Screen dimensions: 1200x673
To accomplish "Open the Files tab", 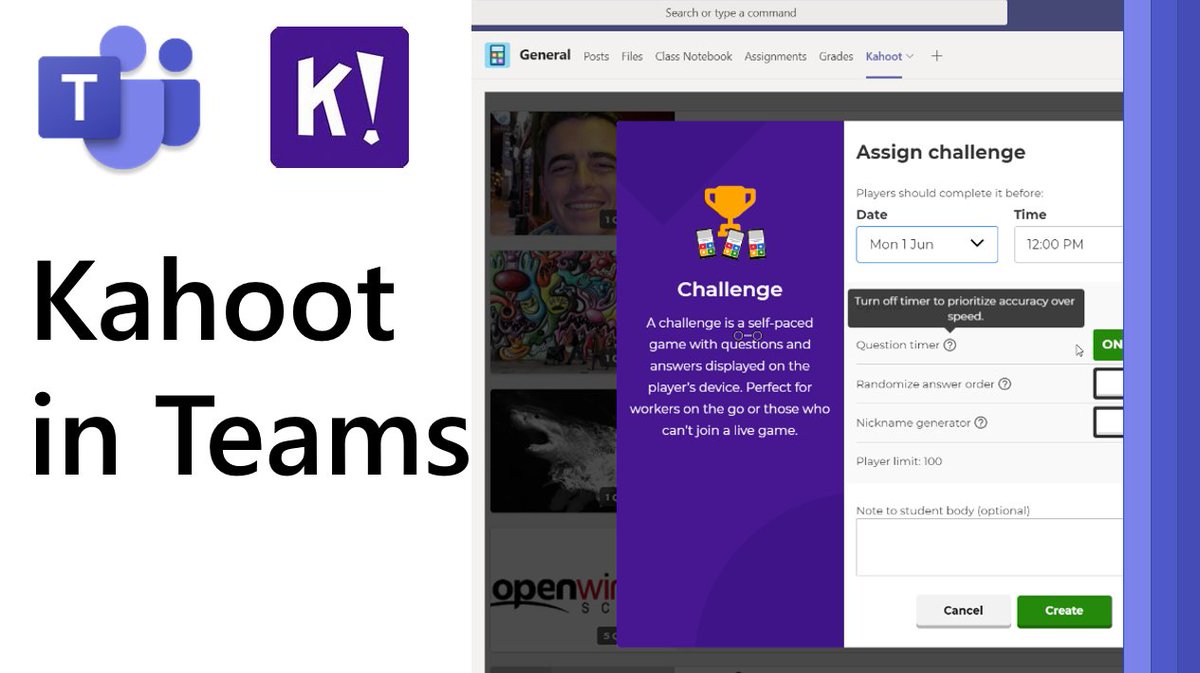I will [632, 57].
